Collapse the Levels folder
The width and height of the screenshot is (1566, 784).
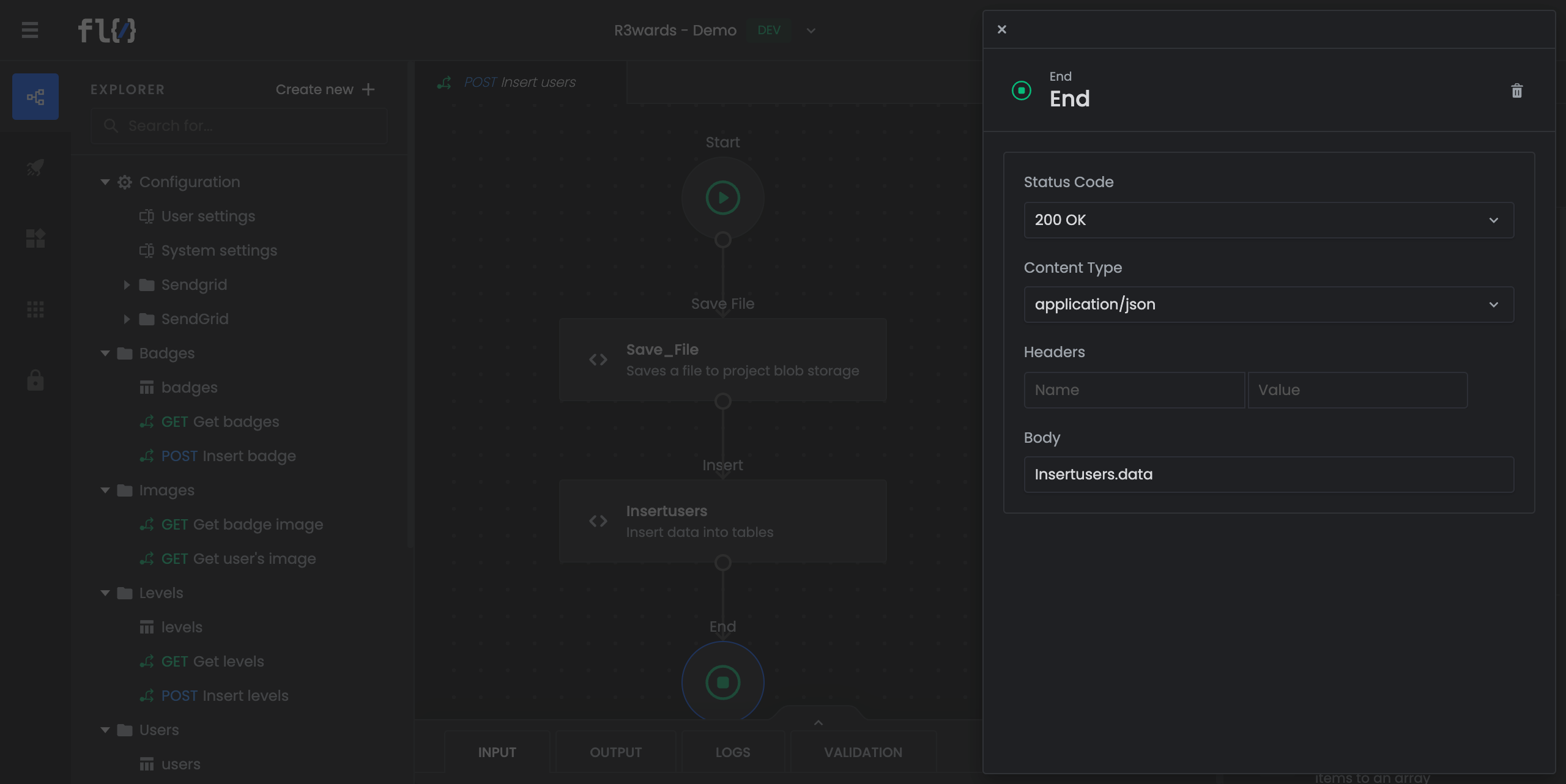point(105,593)
